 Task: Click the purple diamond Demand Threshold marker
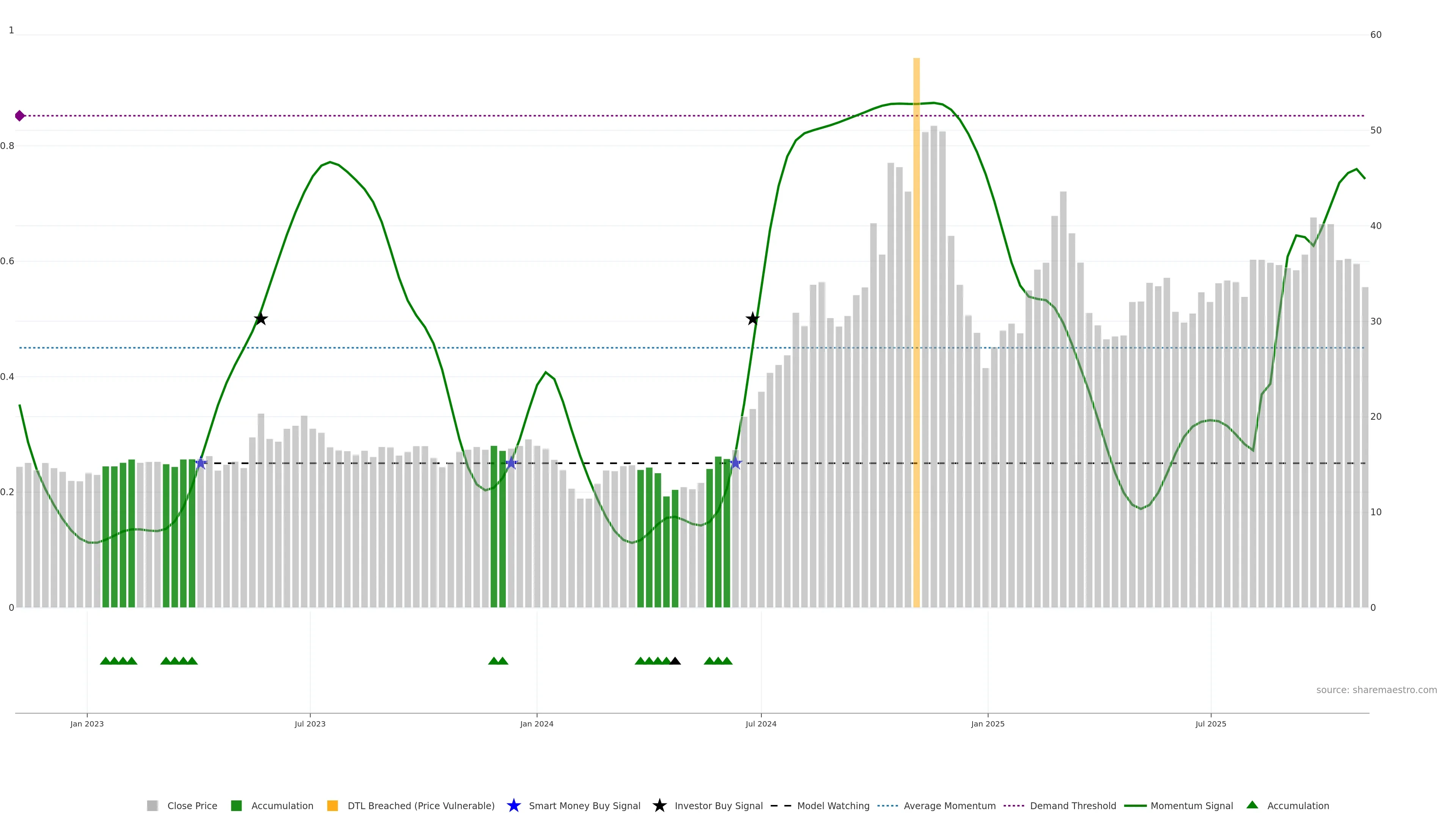(20, 116)
